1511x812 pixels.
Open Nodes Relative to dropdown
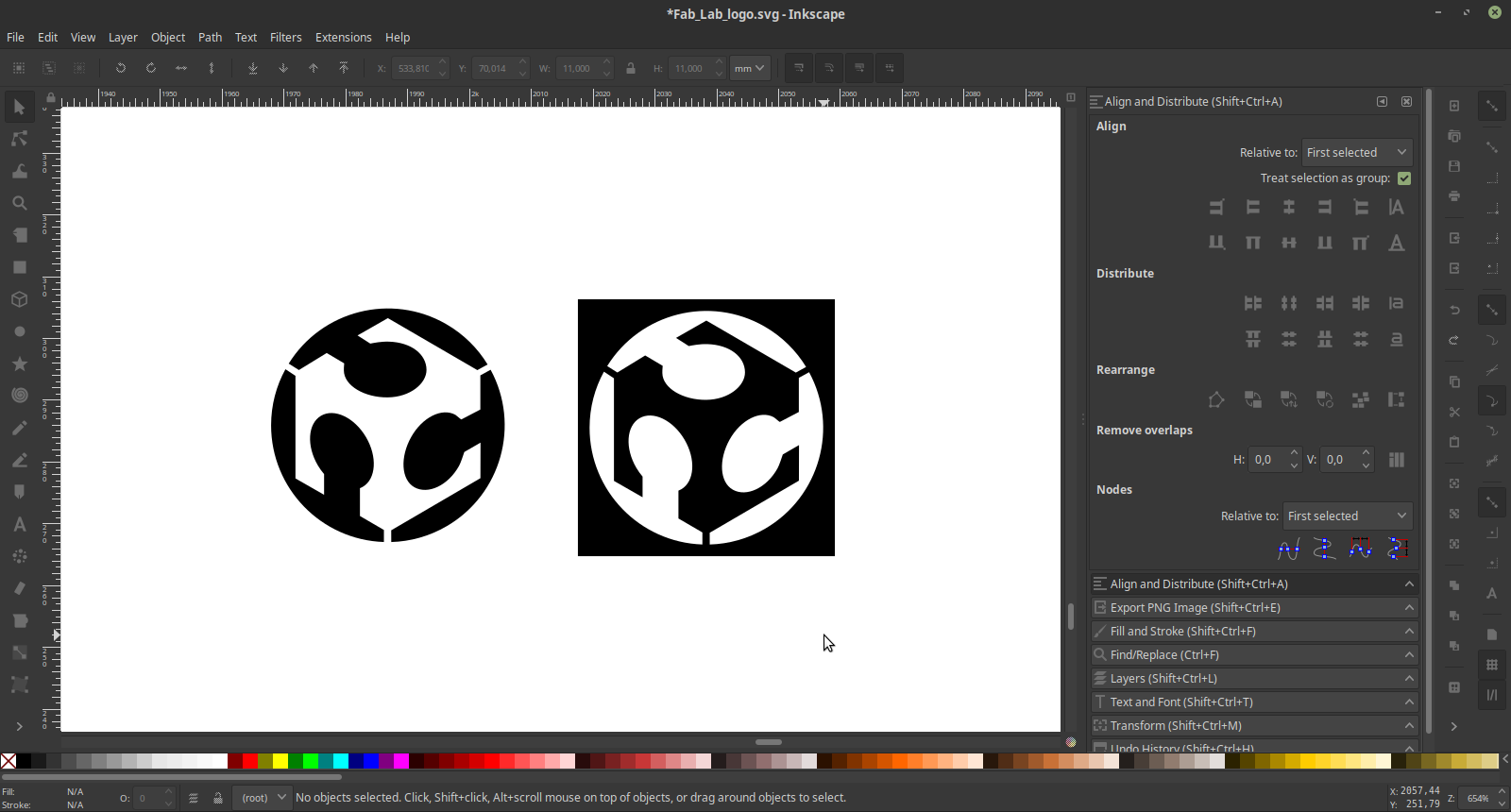[x=1348, y=516]
